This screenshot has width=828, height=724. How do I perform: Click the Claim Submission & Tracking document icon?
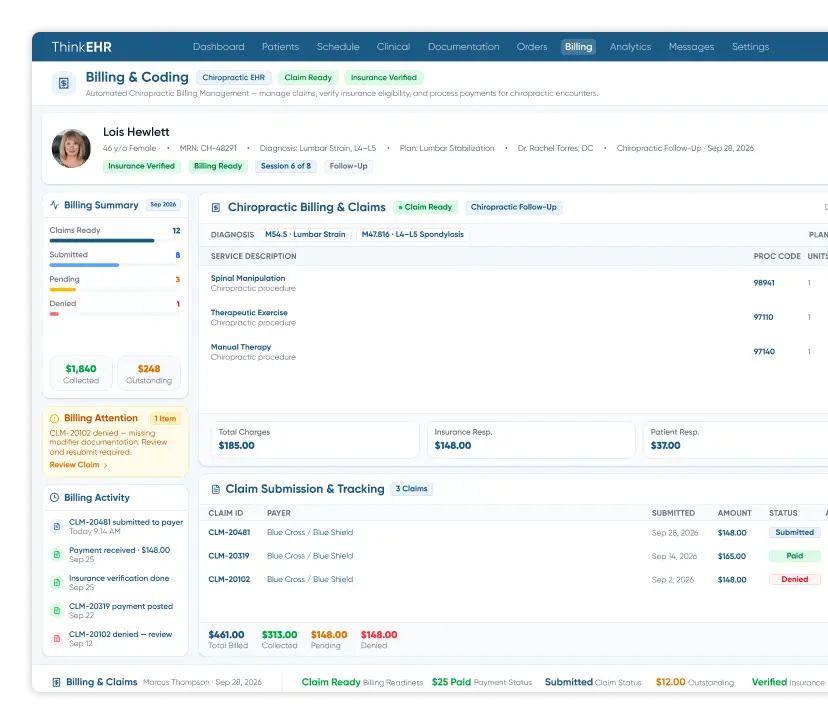pos(215,490)
